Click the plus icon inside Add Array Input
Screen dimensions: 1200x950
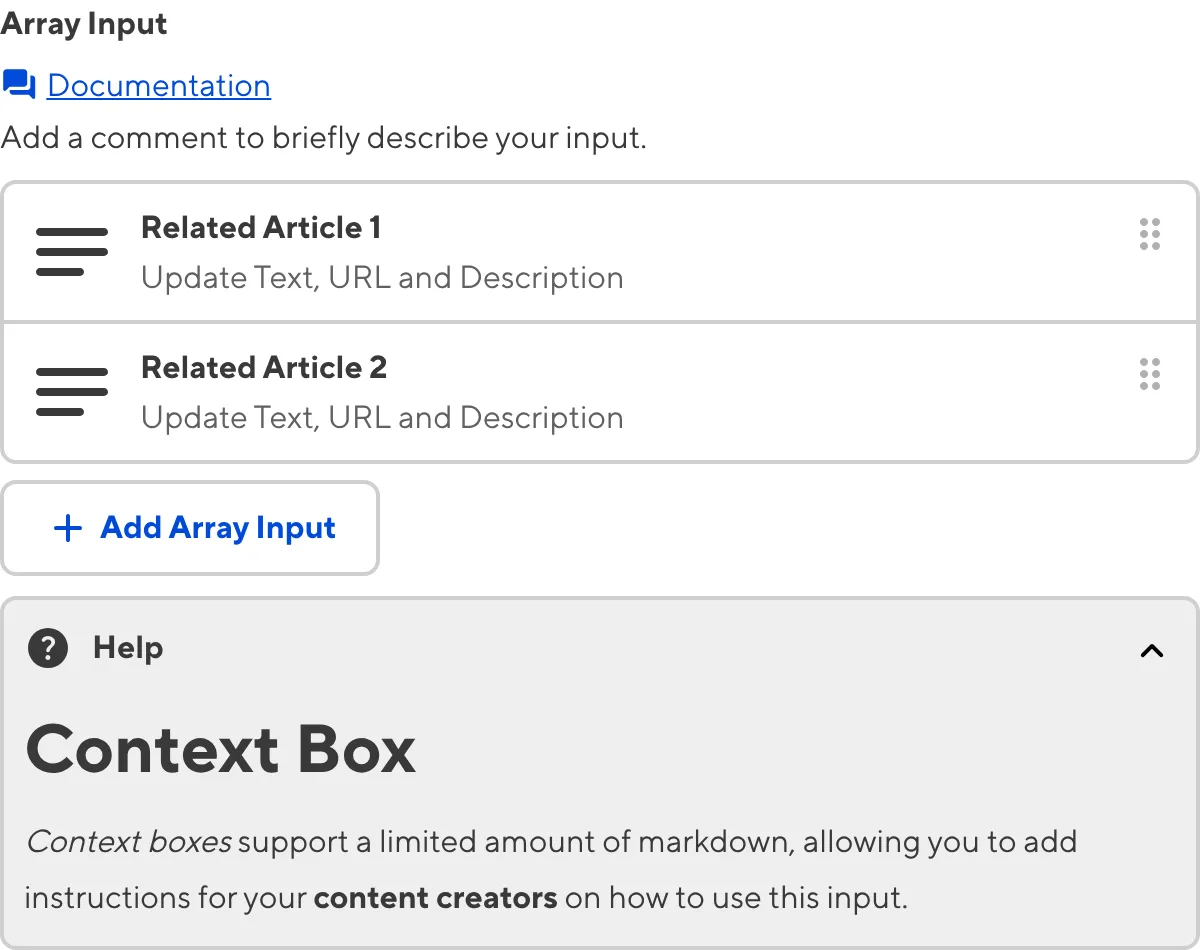pos(67,527)
